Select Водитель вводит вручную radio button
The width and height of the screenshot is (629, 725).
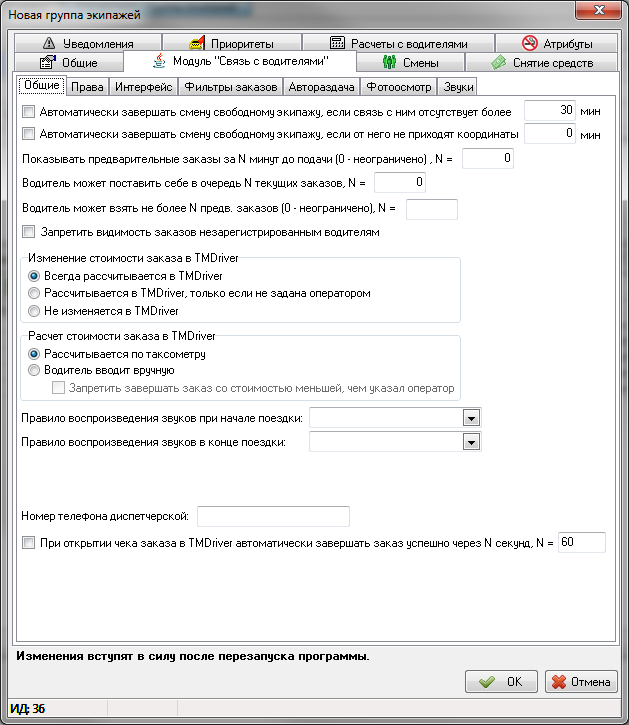34,370
